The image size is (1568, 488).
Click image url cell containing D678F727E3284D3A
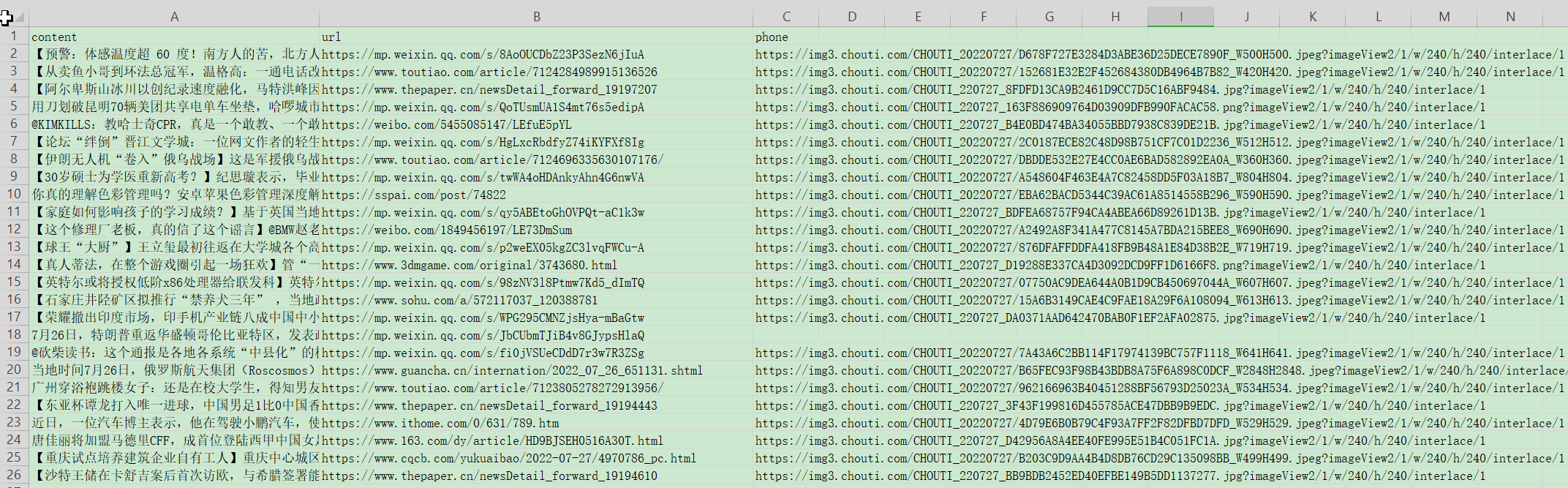click(786, 54)
